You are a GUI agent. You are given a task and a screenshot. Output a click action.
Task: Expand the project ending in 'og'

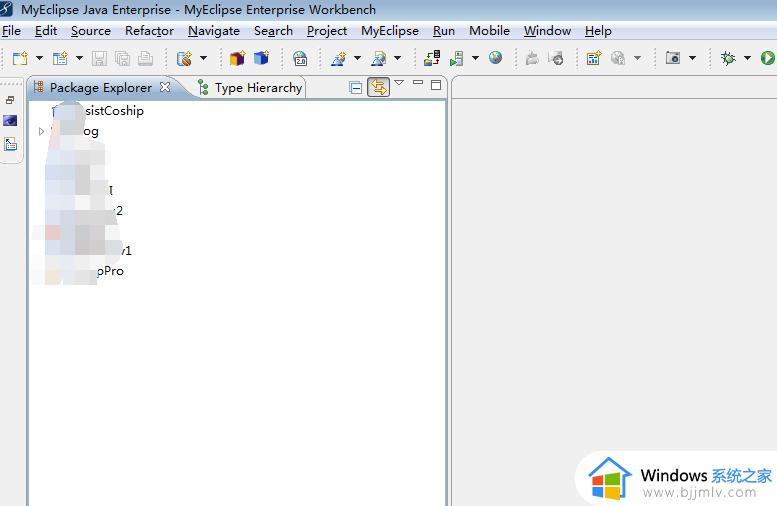pos(42,131)
